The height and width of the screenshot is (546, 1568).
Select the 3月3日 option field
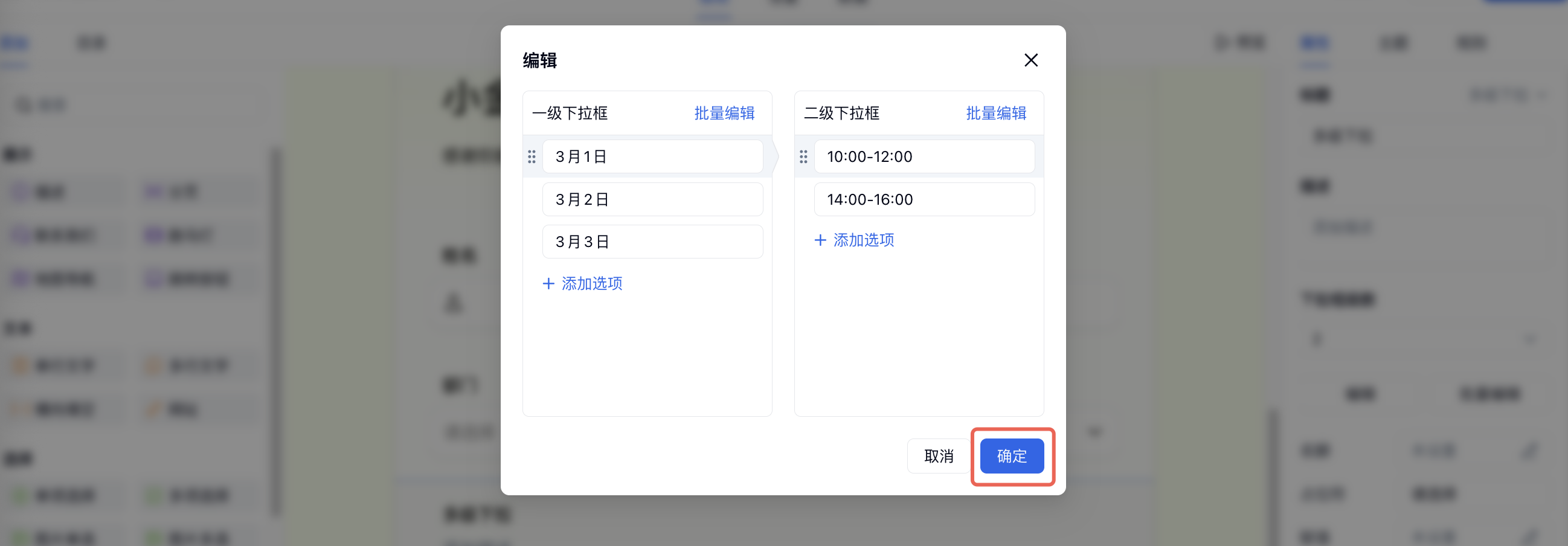(x=652, y=242)
